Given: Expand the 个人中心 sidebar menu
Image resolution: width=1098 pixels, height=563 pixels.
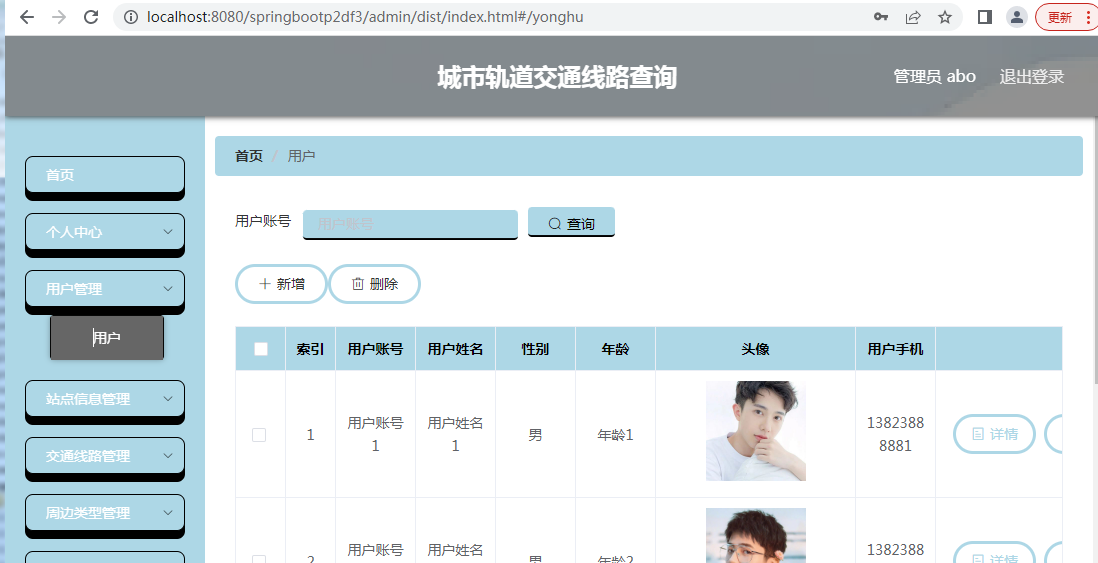Looking at the screenshot, I should (104, 232).
